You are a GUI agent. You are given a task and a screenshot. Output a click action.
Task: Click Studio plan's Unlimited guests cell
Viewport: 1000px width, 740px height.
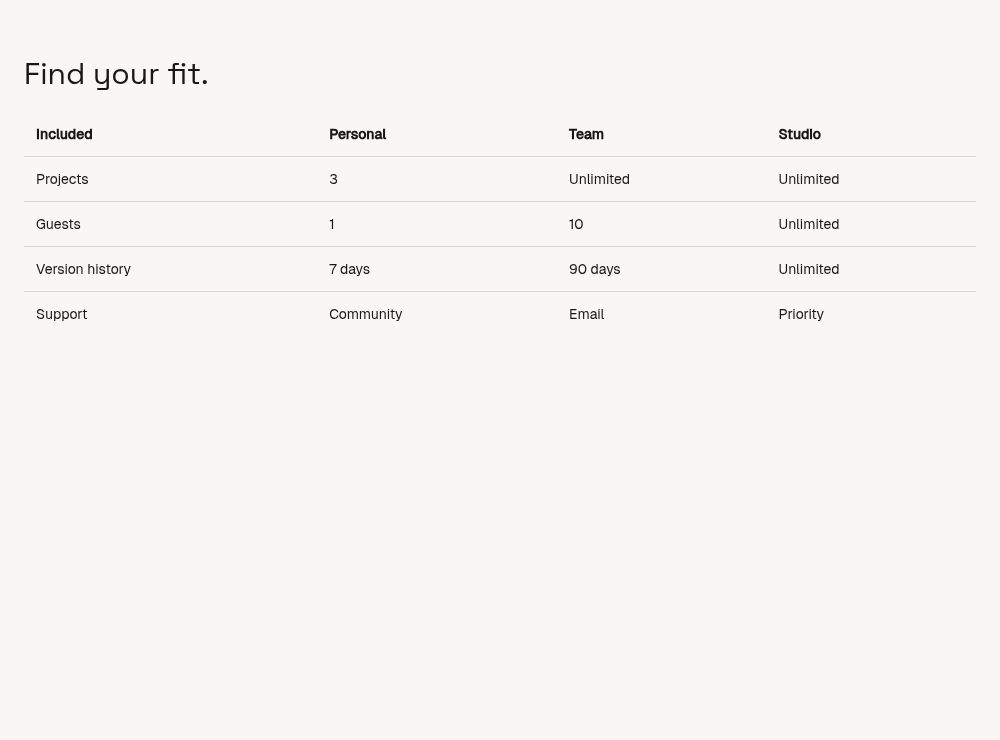[x=809, y=224]
